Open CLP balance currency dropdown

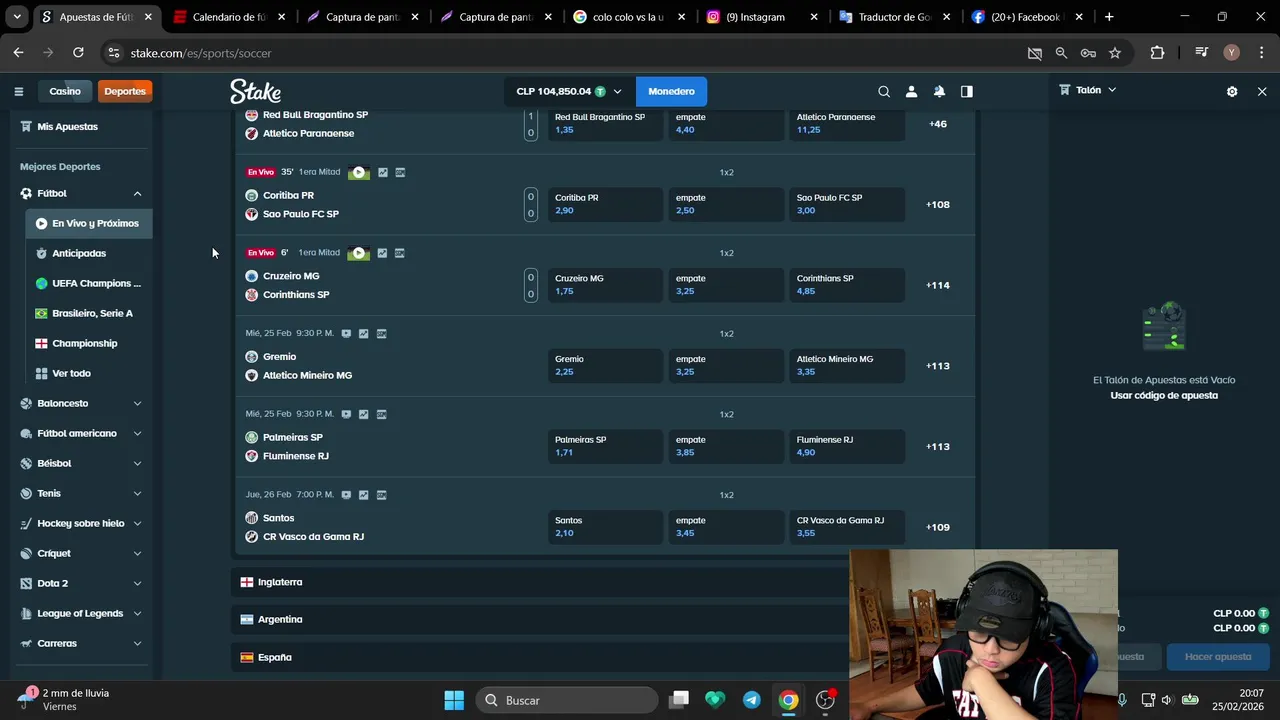[568, 91]
